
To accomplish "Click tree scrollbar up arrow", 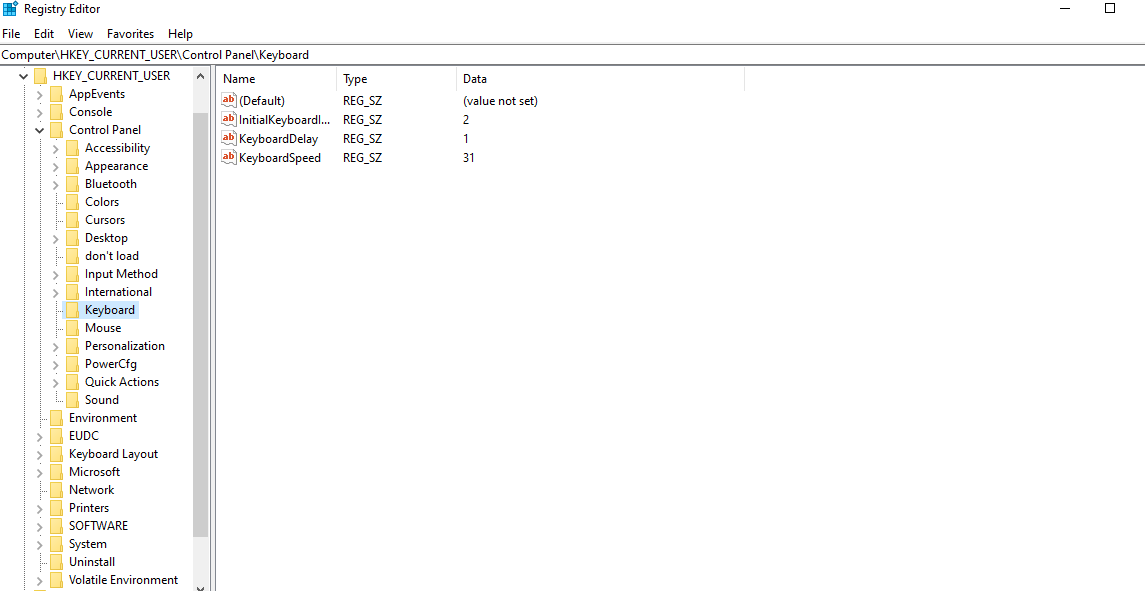I will coord(201,75).
